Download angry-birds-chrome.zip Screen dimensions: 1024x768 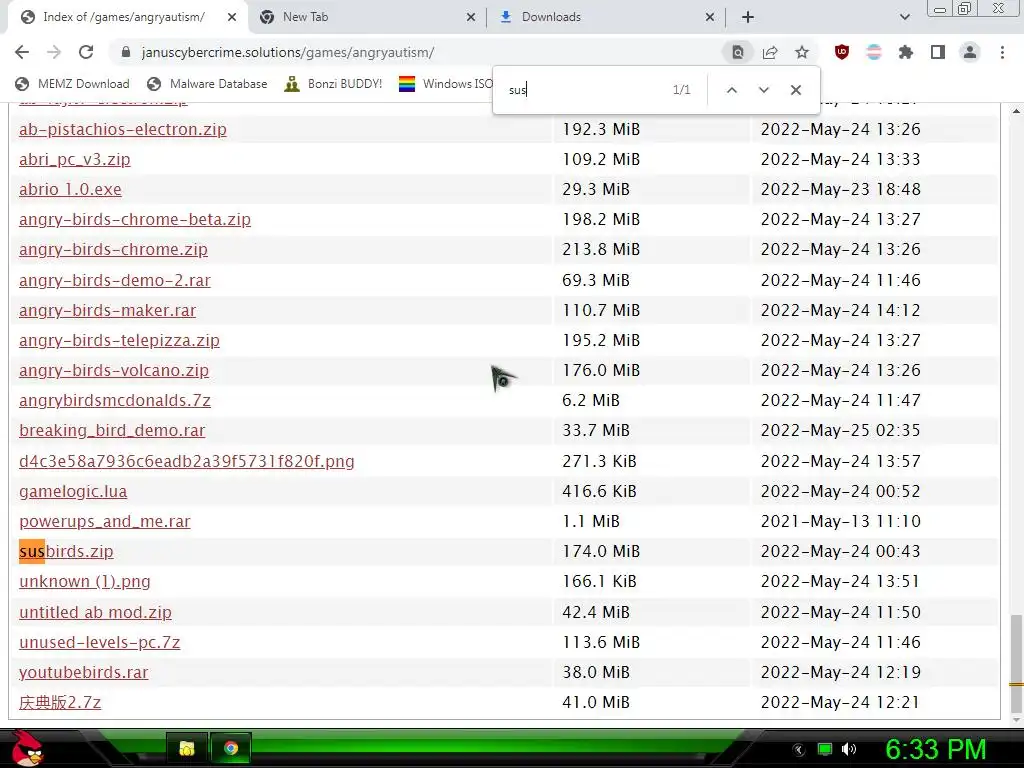click(x=113, y=249)
